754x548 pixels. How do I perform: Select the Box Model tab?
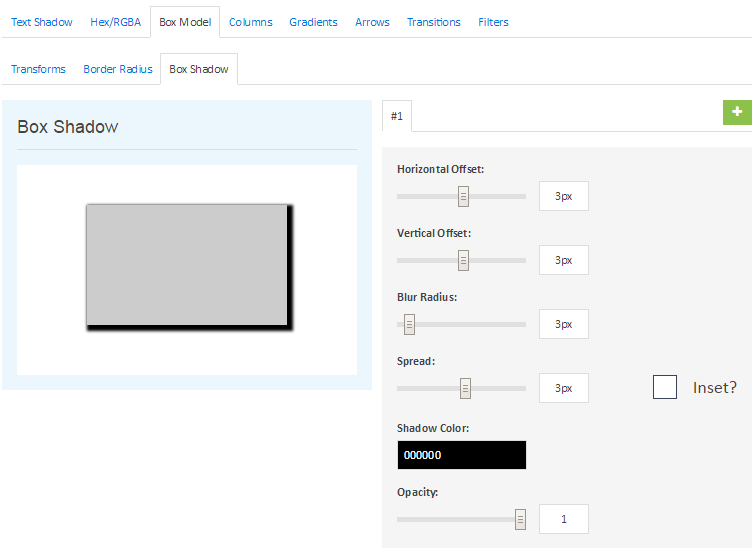(x=185, y=22)
